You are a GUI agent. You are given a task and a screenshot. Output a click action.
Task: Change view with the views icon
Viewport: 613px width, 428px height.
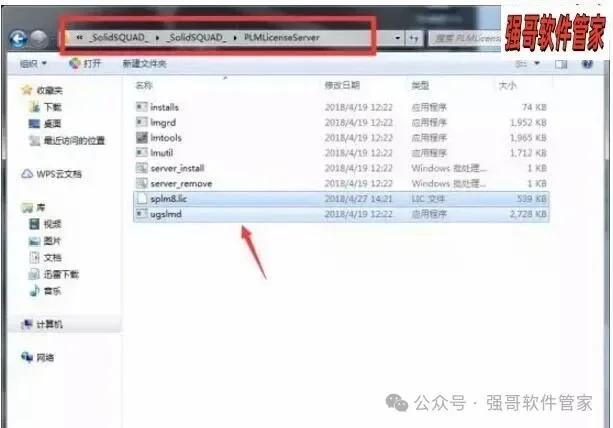click(521, 64)
